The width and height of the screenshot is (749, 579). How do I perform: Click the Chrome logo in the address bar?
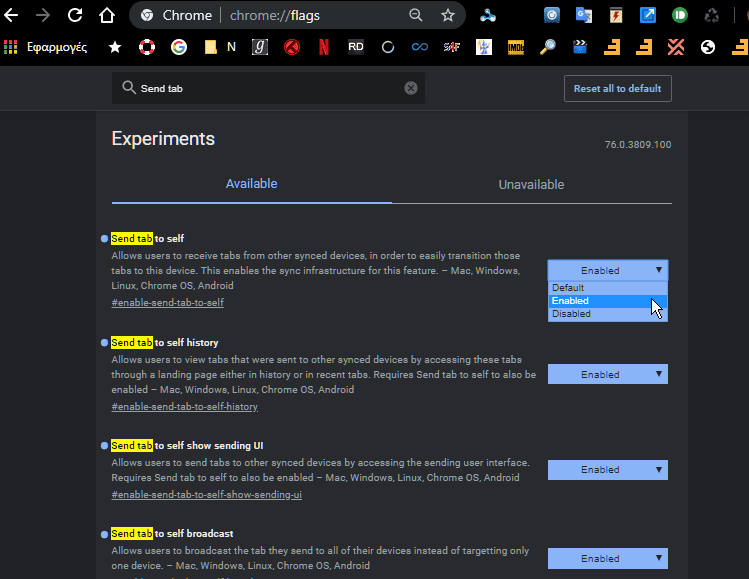[x=147, y=15]
